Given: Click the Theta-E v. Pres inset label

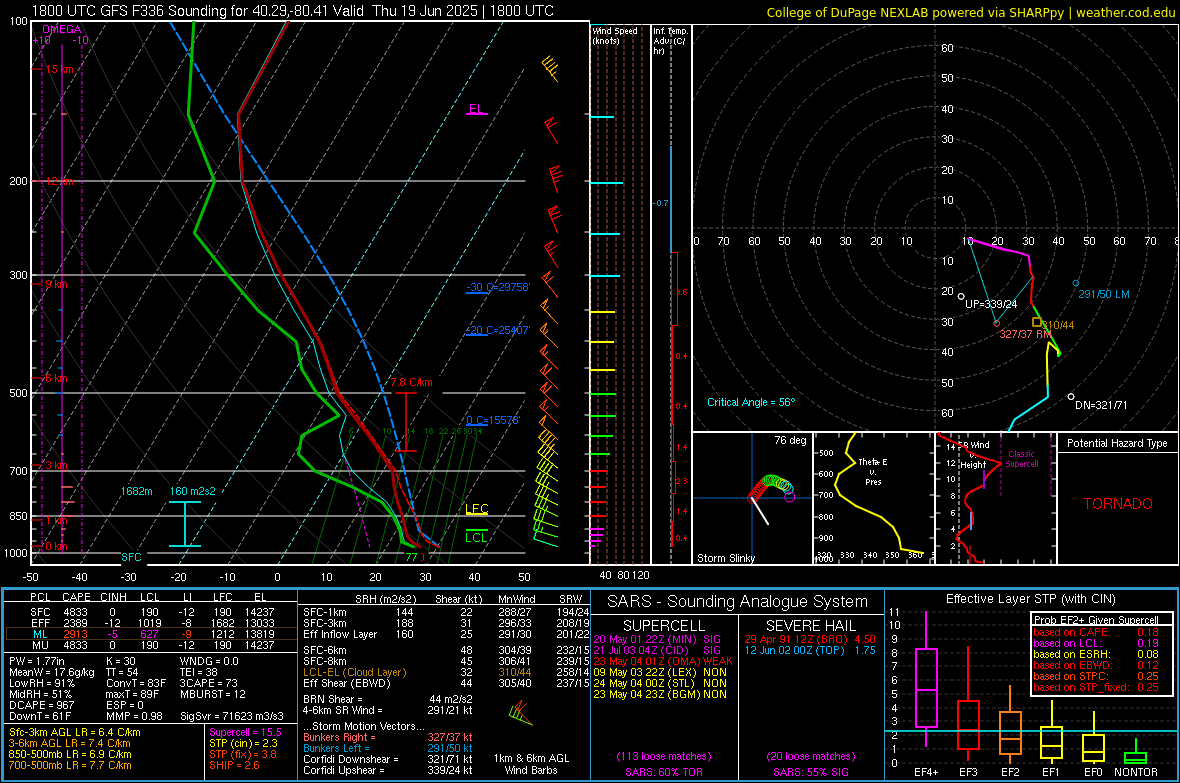Looking at the screenshot, I should point(873,471).
